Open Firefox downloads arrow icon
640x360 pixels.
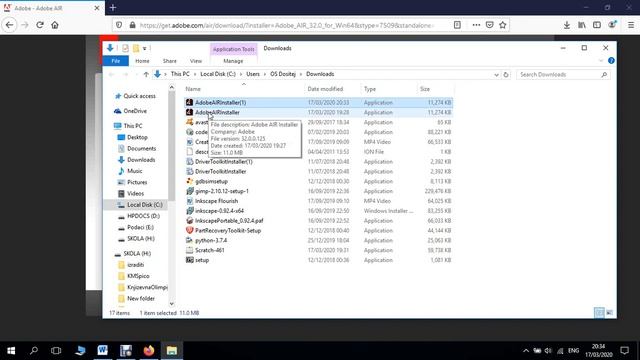[x=567, y=25]
